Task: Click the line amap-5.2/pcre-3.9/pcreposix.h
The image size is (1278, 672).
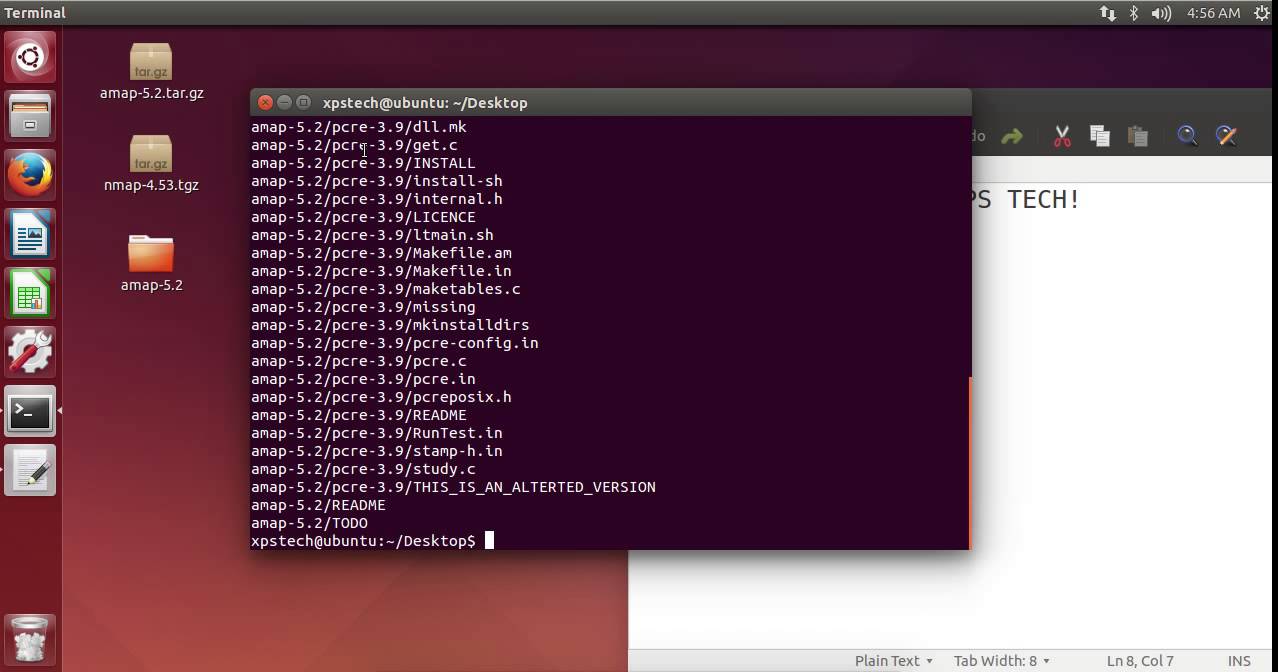Action: tap(381, 397)
